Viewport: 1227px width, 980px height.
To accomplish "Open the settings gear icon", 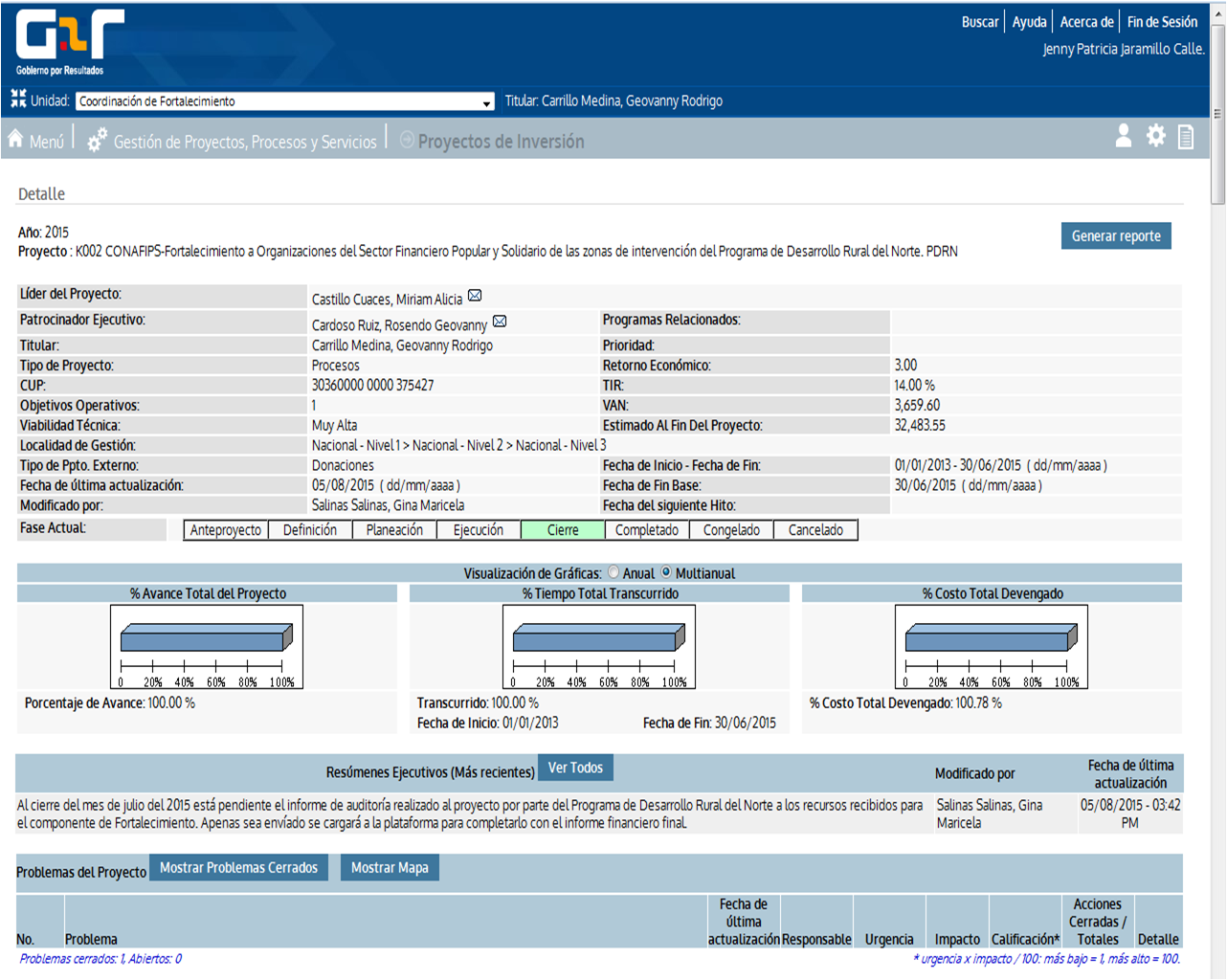I will [x=1156, y=137].
